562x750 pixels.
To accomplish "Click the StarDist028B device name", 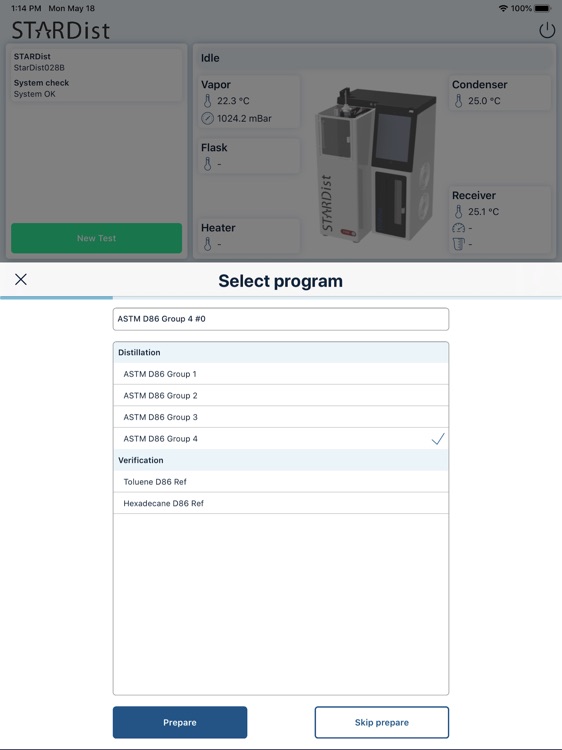I will point(39,68).
